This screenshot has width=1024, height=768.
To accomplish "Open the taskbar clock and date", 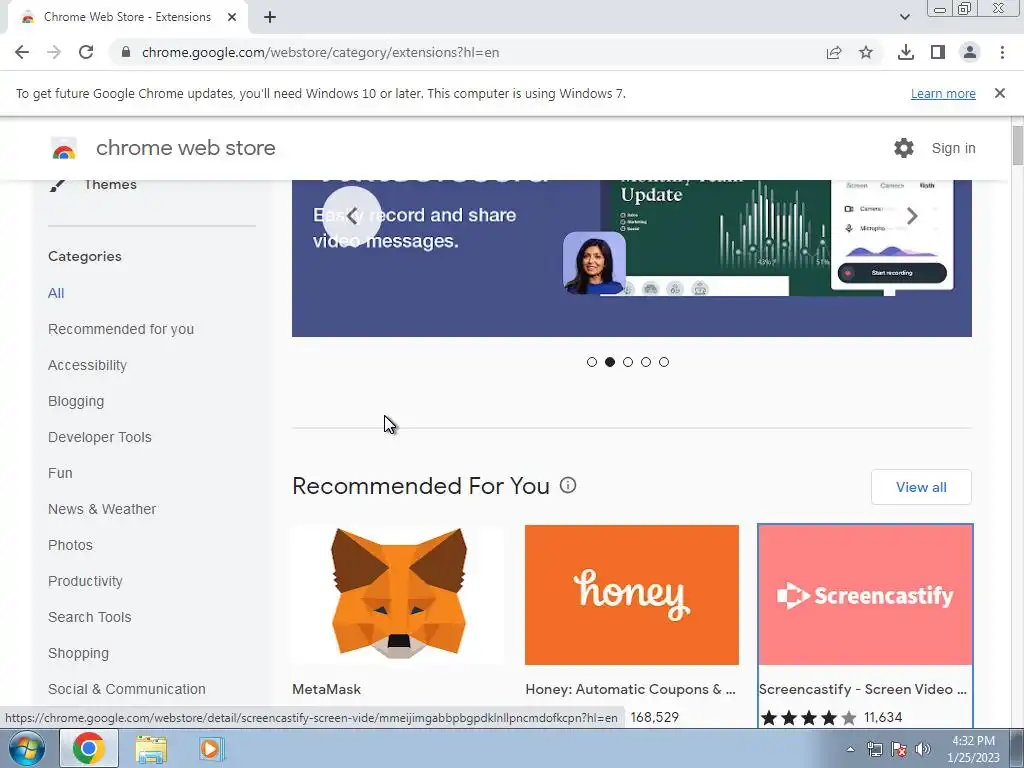I will pos(974,749).
